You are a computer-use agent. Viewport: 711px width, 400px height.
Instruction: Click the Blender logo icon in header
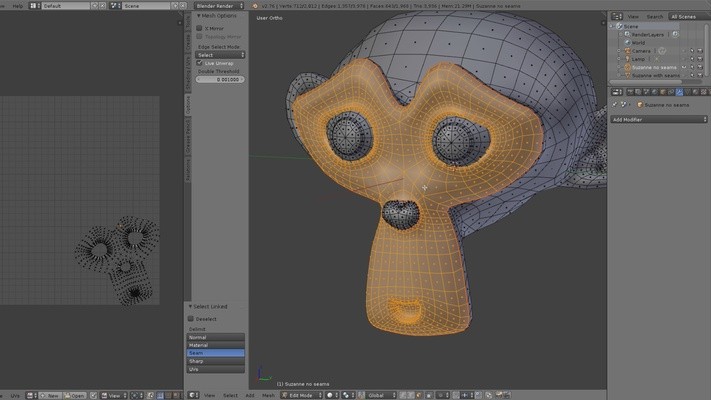click(254, 6)
